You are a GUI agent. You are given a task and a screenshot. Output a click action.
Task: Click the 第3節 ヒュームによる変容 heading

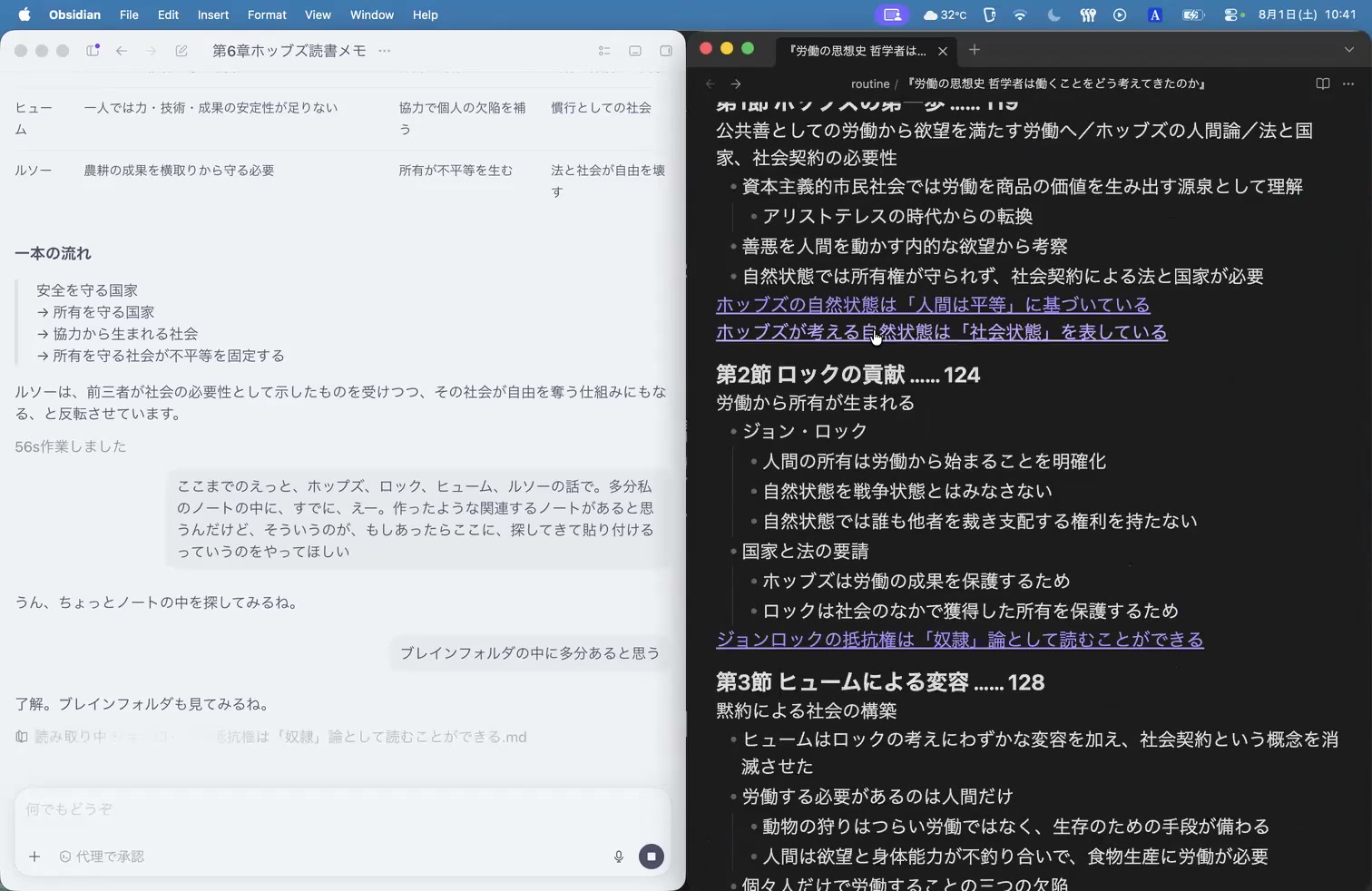tap(880, 681)
